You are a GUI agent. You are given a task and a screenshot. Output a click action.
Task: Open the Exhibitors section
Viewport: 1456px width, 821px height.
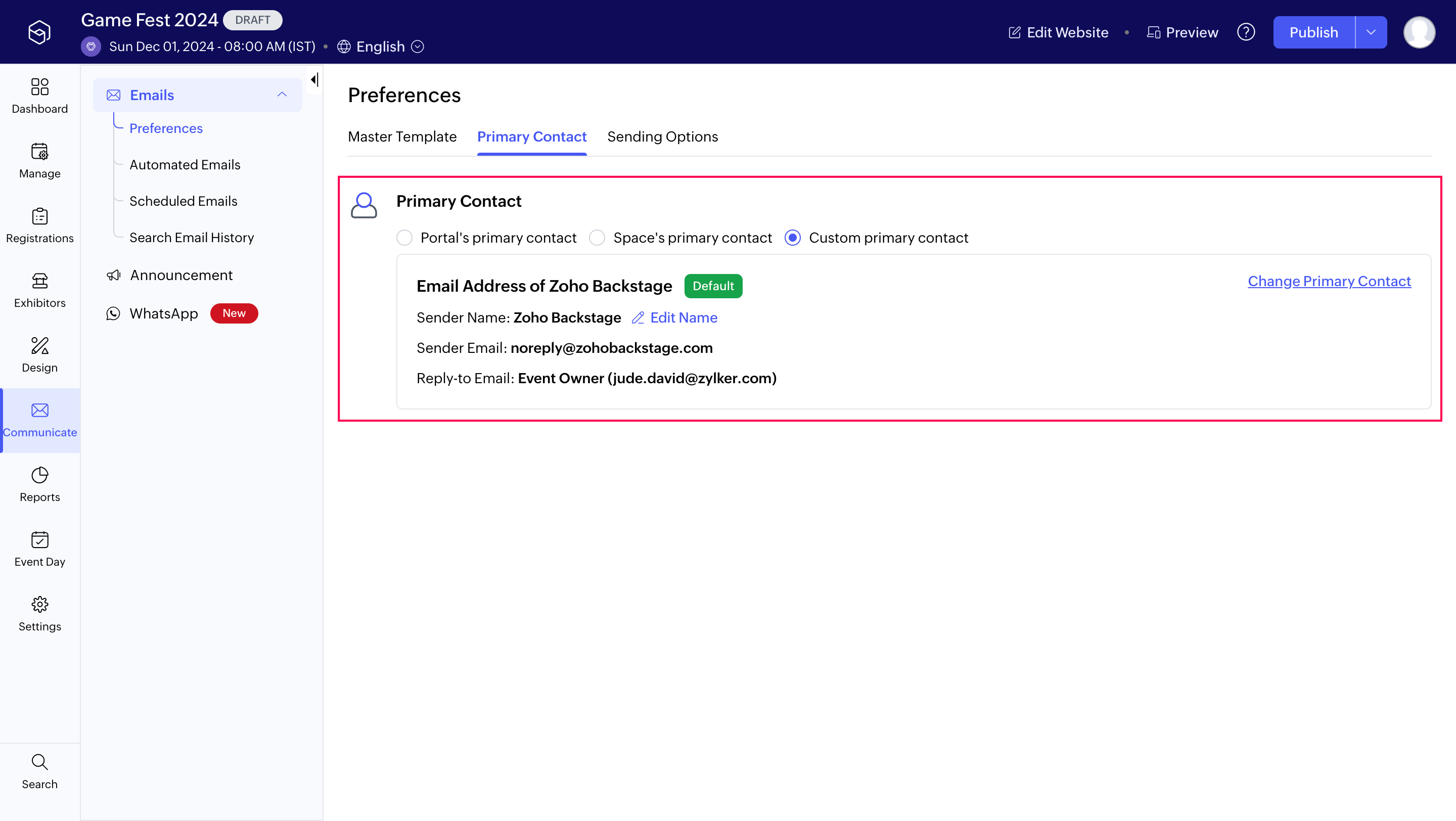(x=39, y=290)
